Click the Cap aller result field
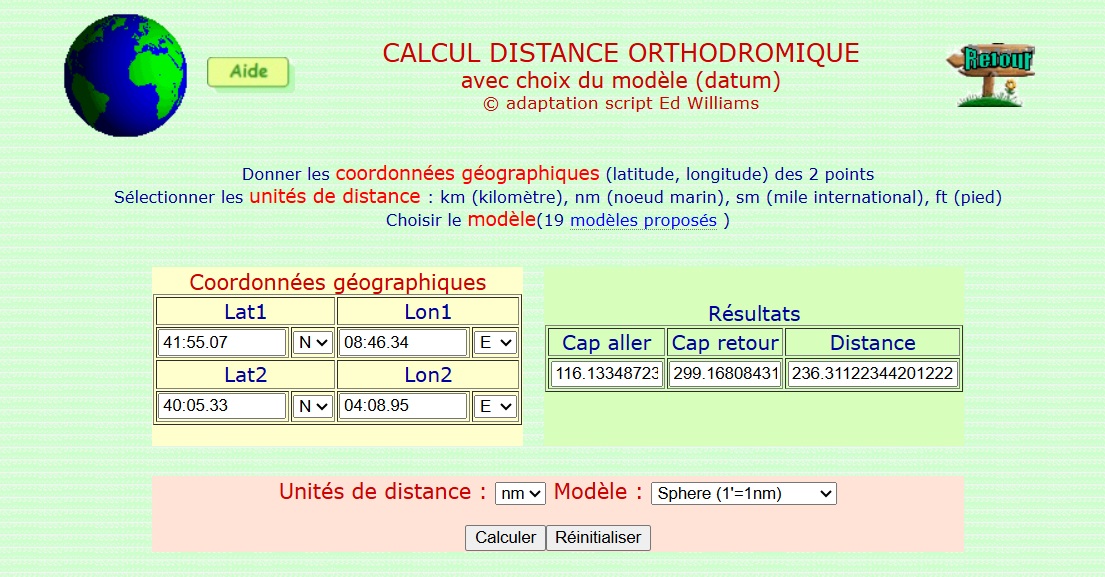This screenshot has height=577, width=1105. (605, 373)
